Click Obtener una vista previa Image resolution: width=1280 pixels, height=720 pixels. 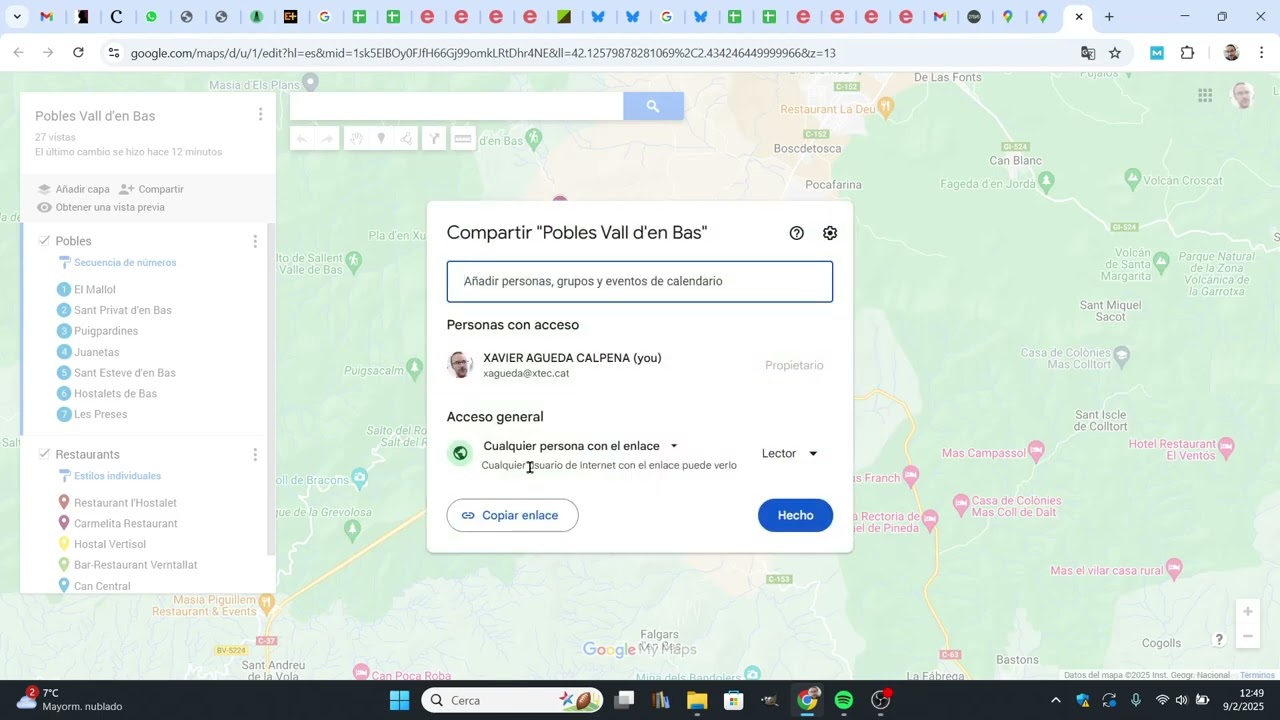(101, 207)
